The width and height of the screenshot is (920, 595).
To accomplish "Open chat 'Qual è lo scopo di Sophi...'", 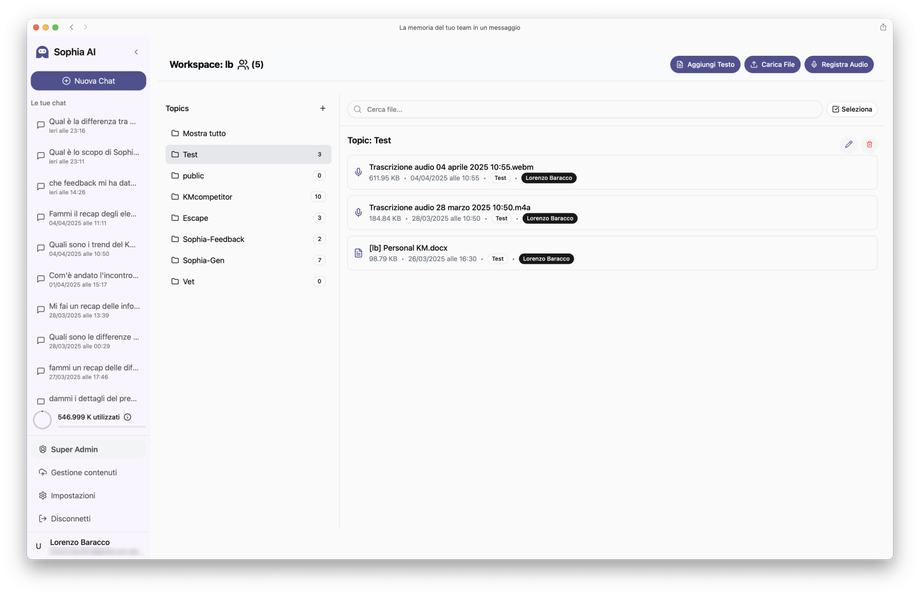I will tap(88, 156).
